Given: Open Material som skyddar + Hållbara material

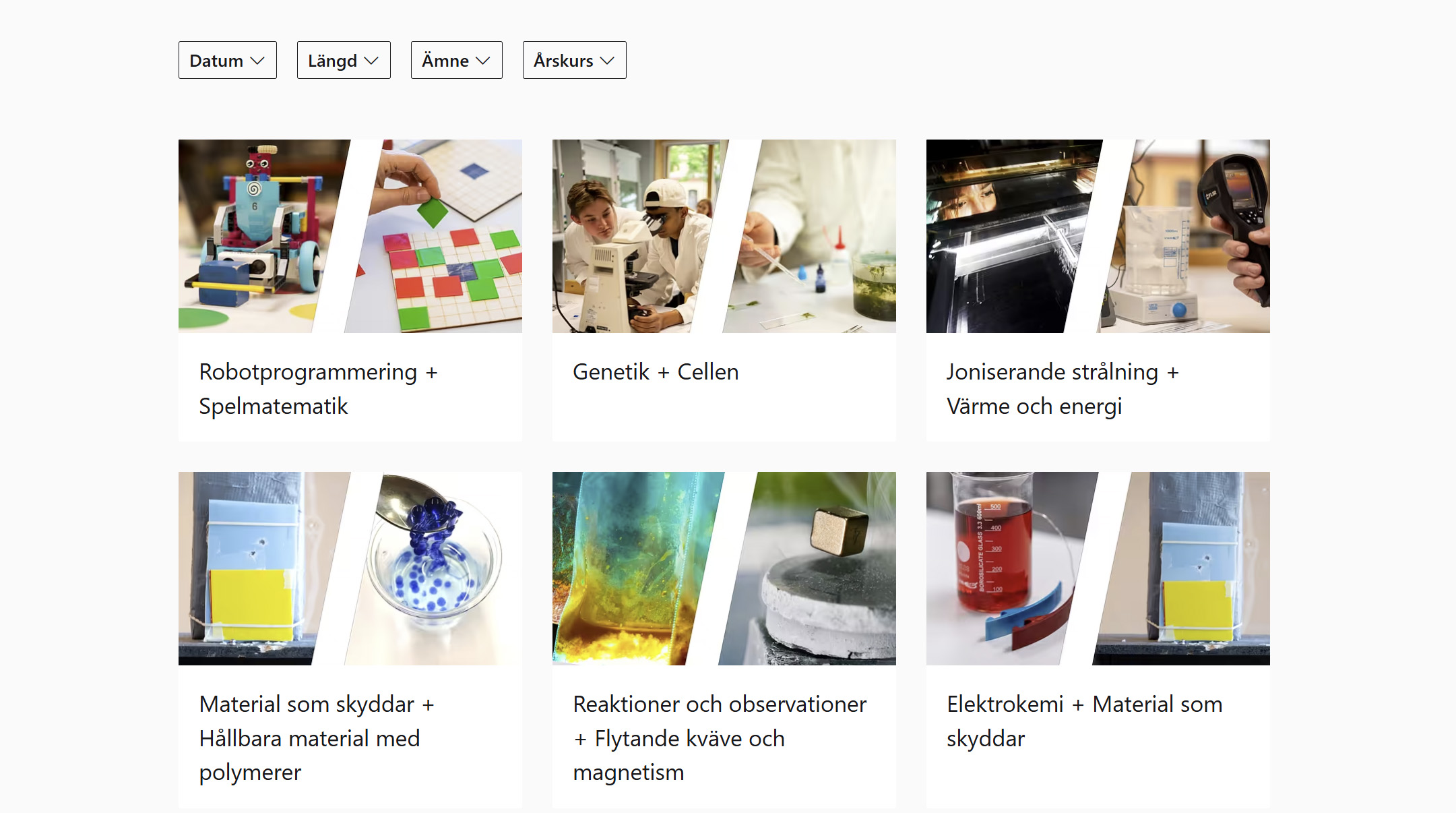Looking at the screenshot, I should [317, 738].
